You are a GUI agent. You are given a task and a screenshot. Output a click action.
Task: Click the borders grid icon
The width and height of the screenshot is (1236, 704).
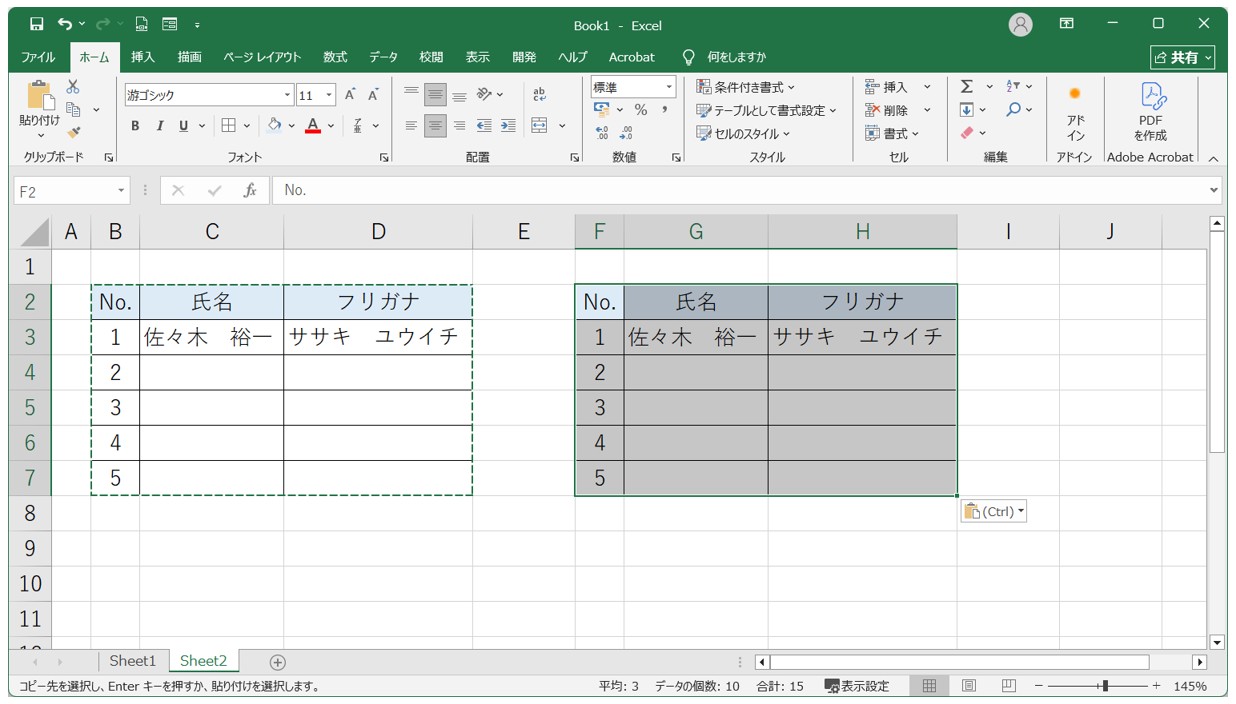click(x=228, y=126)
